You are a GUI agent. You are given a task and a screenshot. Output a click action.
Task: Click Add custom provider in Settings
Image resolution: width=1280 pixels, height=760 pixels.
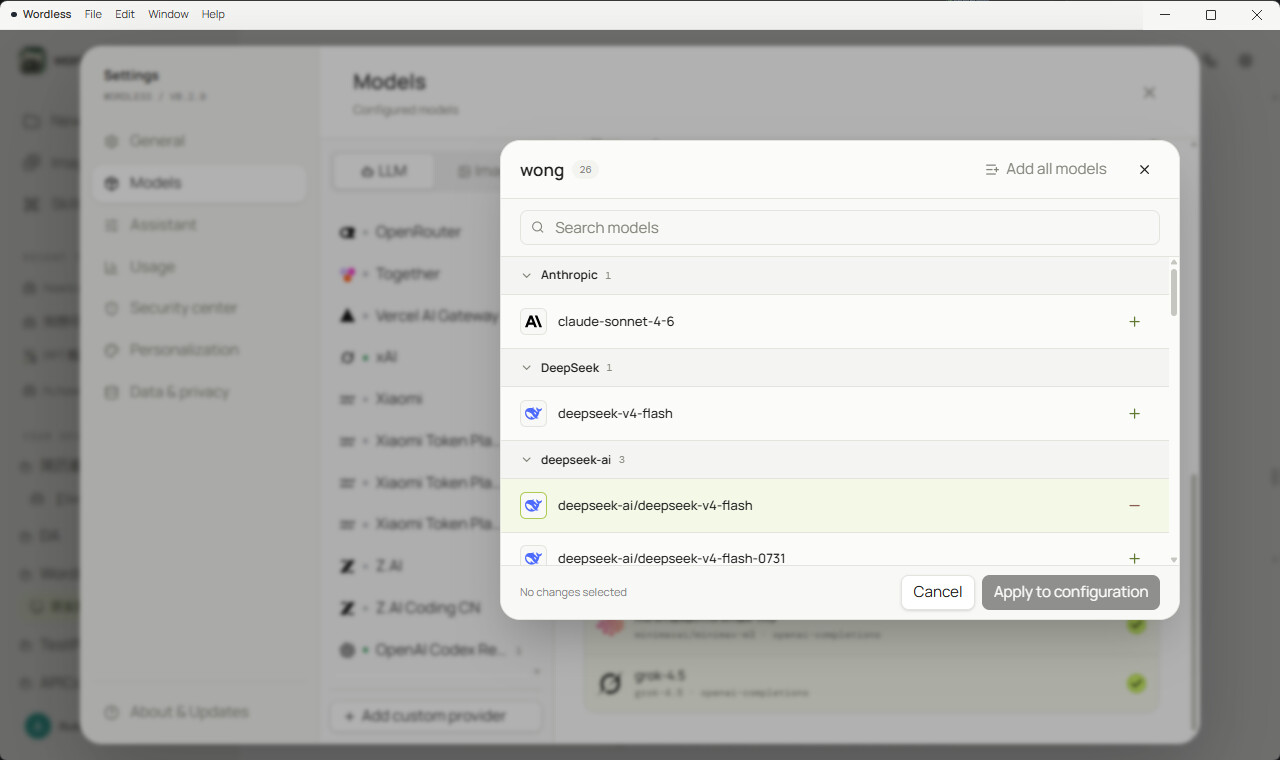(x=436, y=716)
